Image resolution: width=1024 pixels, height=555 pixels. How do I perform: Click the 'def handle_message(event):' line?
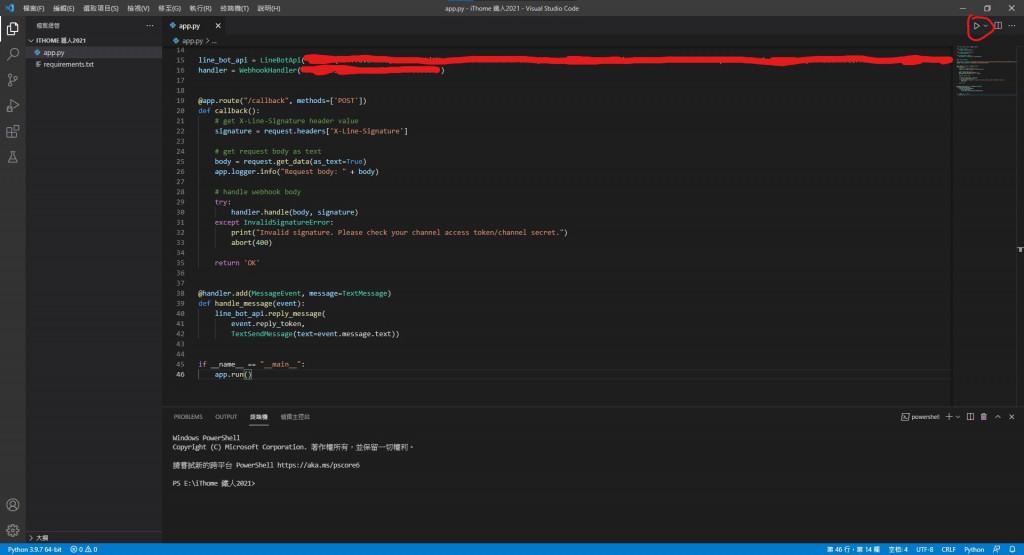pyautogui.click(x=251, y=303)
